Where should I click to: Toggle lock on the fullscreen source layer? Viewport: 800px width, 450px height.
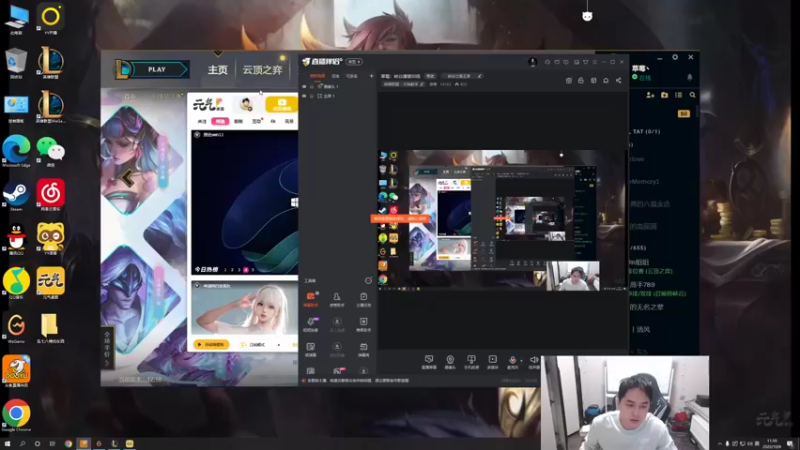tap(312, 96)
